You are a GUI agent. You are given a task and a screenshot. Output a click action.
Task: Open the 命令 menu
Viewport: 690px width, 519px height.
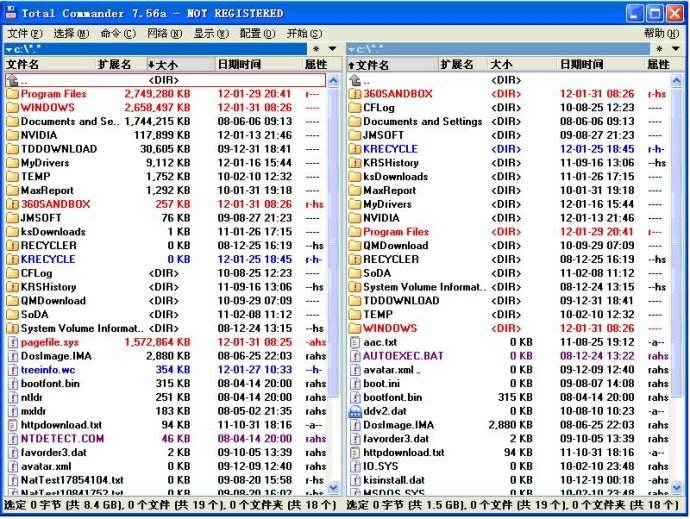(118, 33)
